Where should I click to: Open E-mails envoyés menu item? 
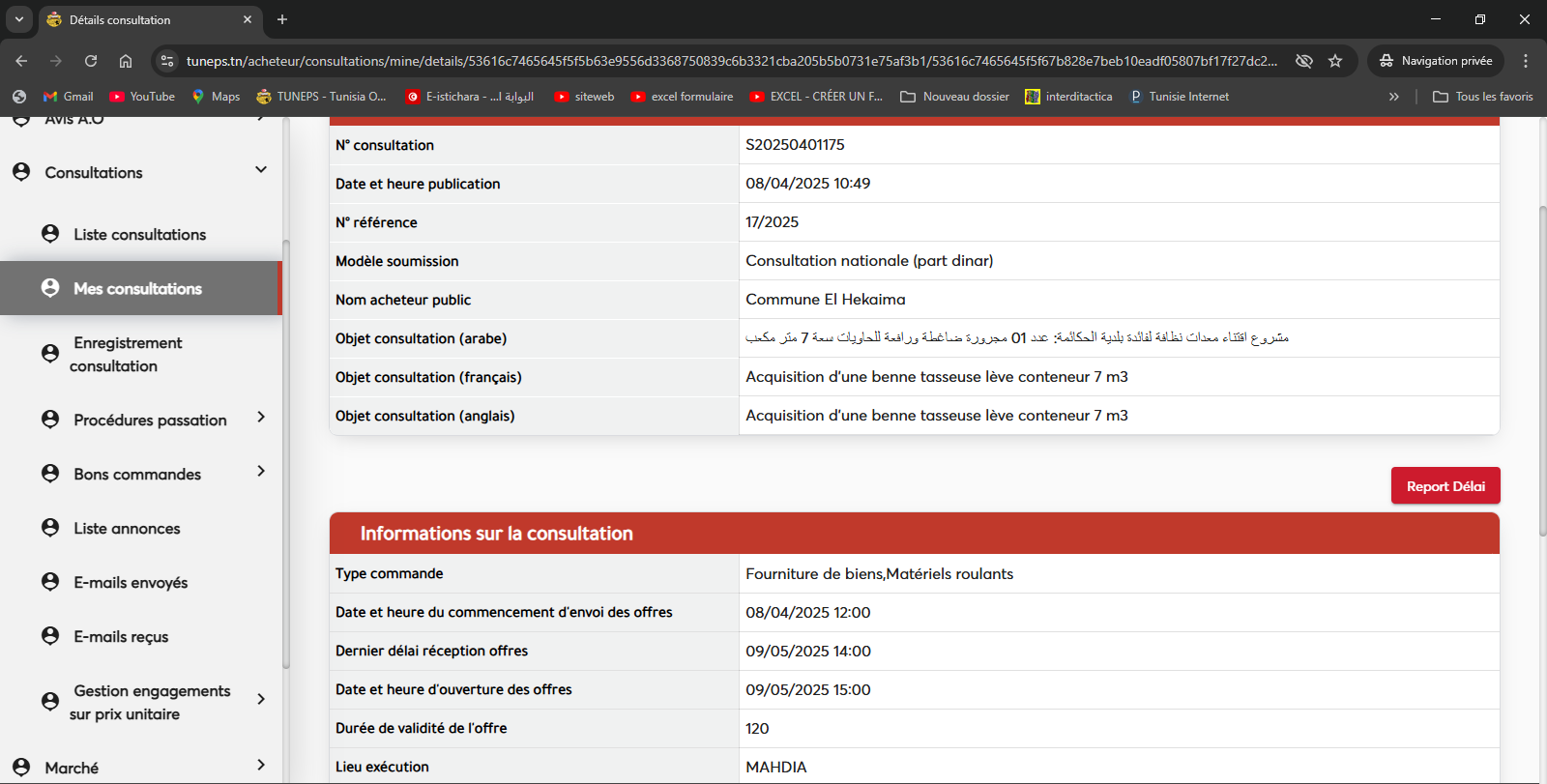click(131, 583)
